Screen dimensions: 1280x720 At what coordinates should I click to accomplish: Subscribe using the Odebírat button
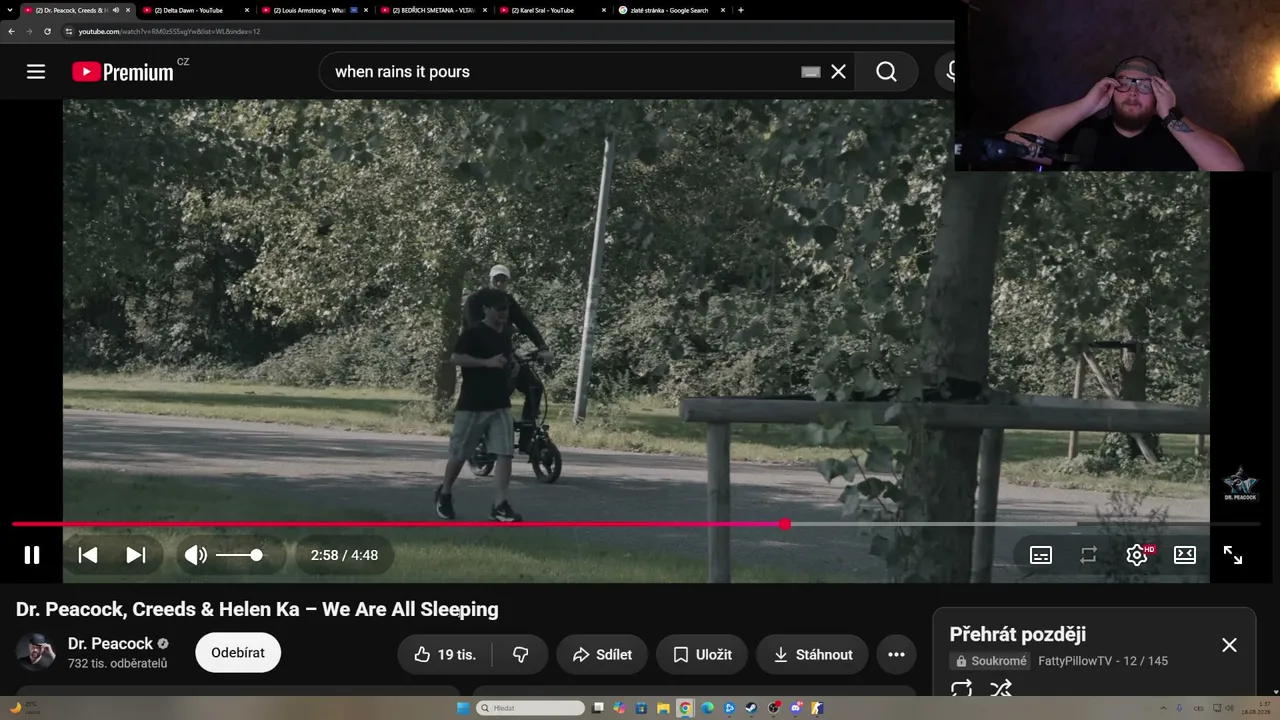click(238, 653)
